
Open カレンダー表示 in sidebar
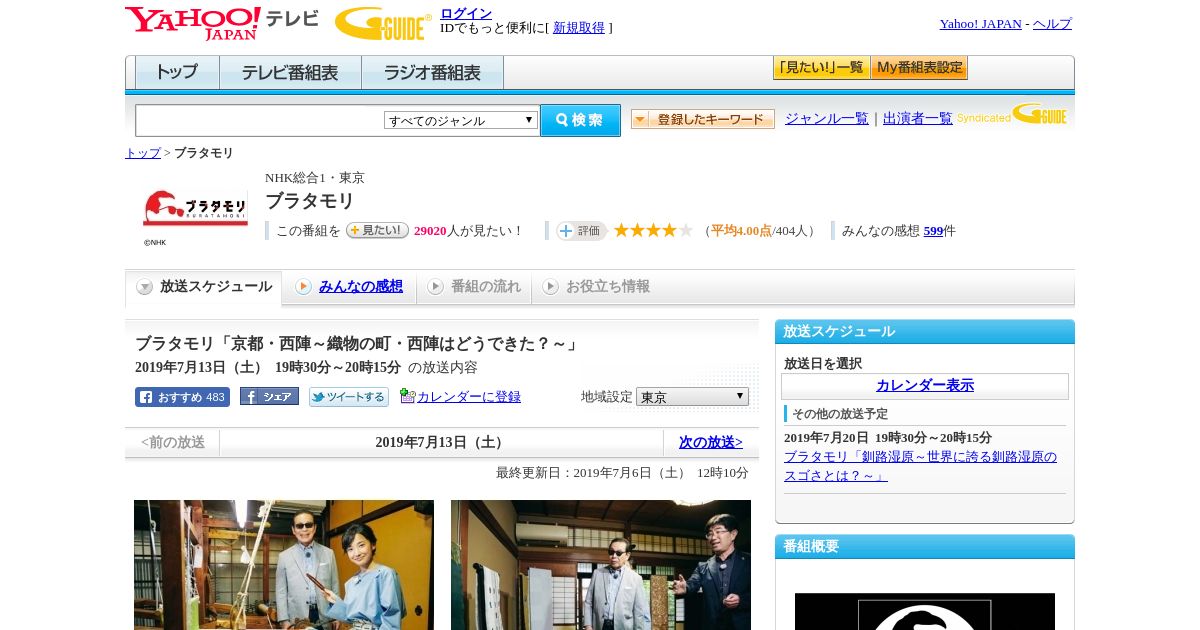[x=925, y=385]
